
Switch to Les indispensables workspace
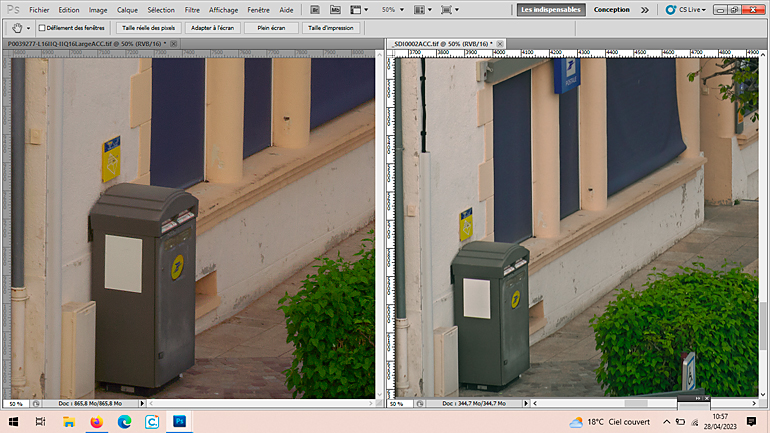pyautogui.click(x=551, y=10)
